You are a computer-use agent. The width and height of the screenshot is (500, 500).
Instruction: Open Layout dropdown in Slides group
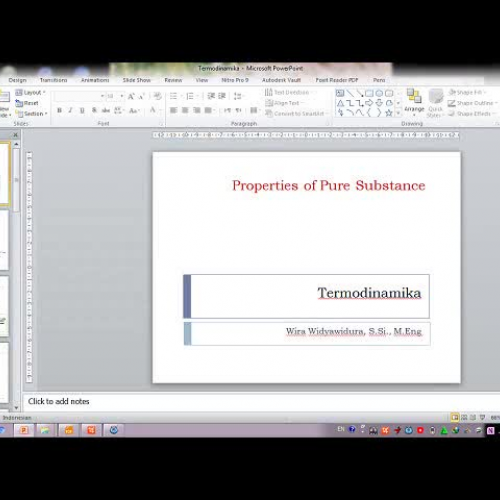pos(30,93)
